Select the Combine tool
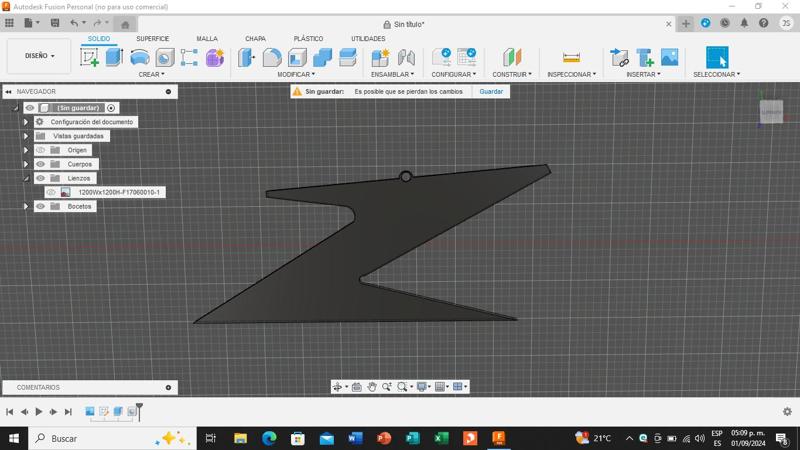This screenshot has width=800, height=450. [322, 58]
